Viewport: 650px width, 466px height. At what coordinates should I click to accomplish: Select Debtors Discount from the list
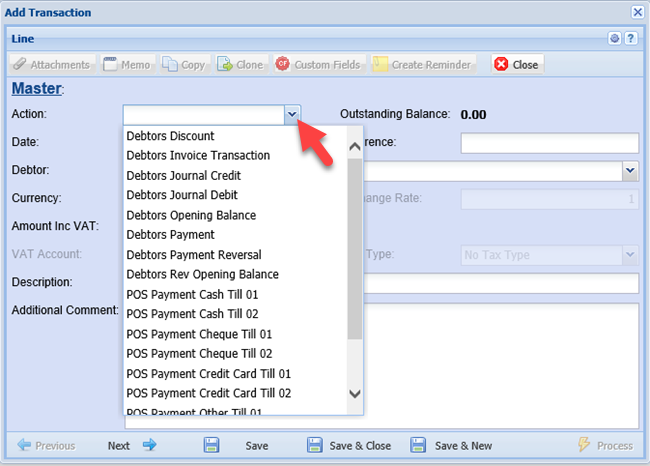pyautogui.click(x=170, y=136)
